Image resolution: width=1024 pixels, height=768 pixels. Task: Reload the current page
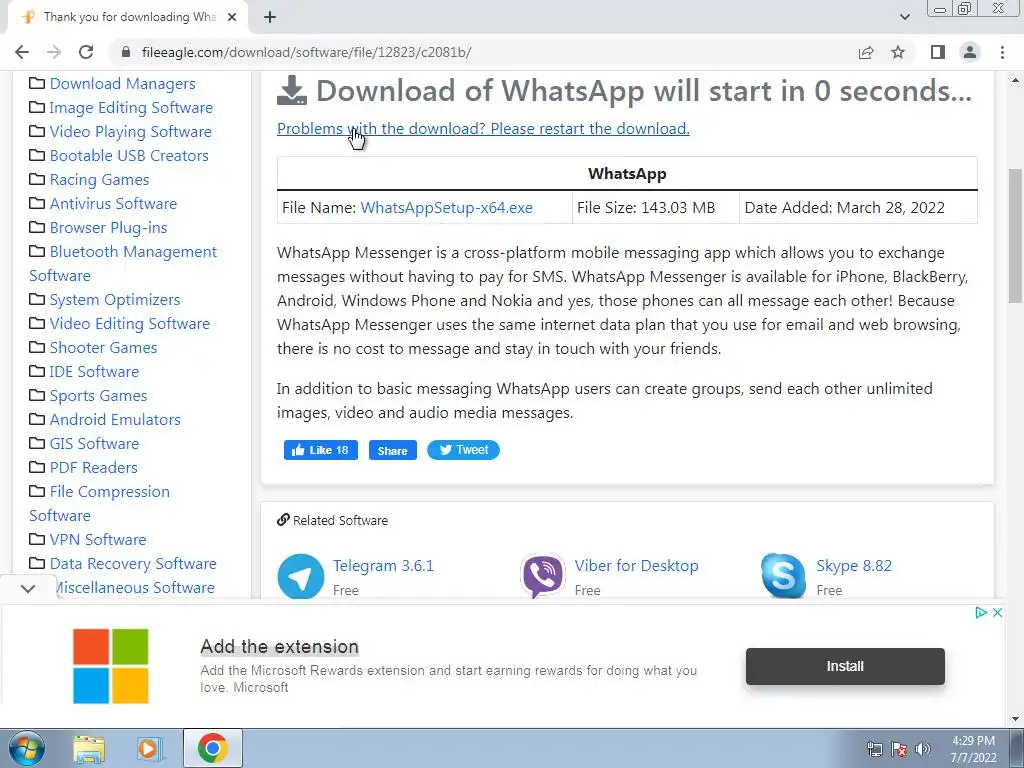pos(86,52)
